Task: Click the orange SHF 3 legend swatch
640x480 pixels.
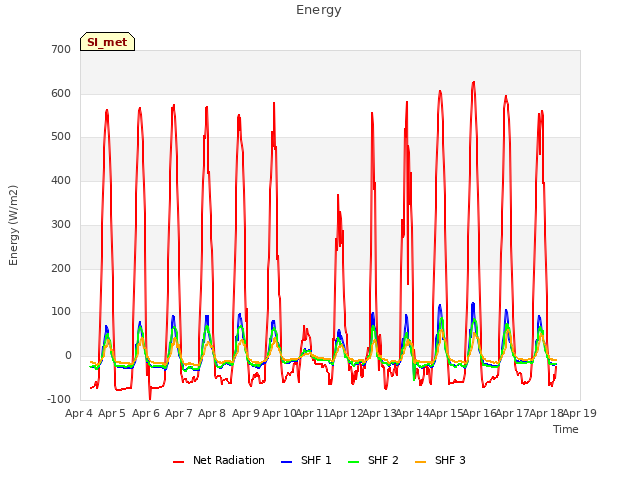Action: [x=420, y=462]
